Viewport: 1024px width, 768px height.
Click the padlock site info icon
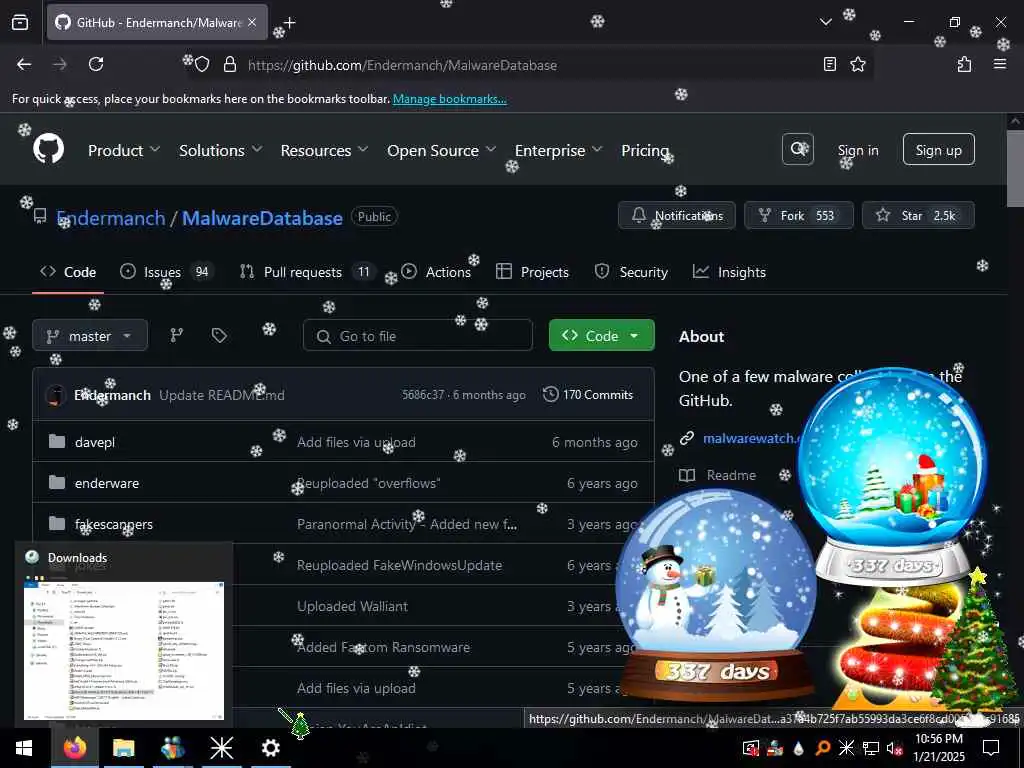(x=229, y=65)
